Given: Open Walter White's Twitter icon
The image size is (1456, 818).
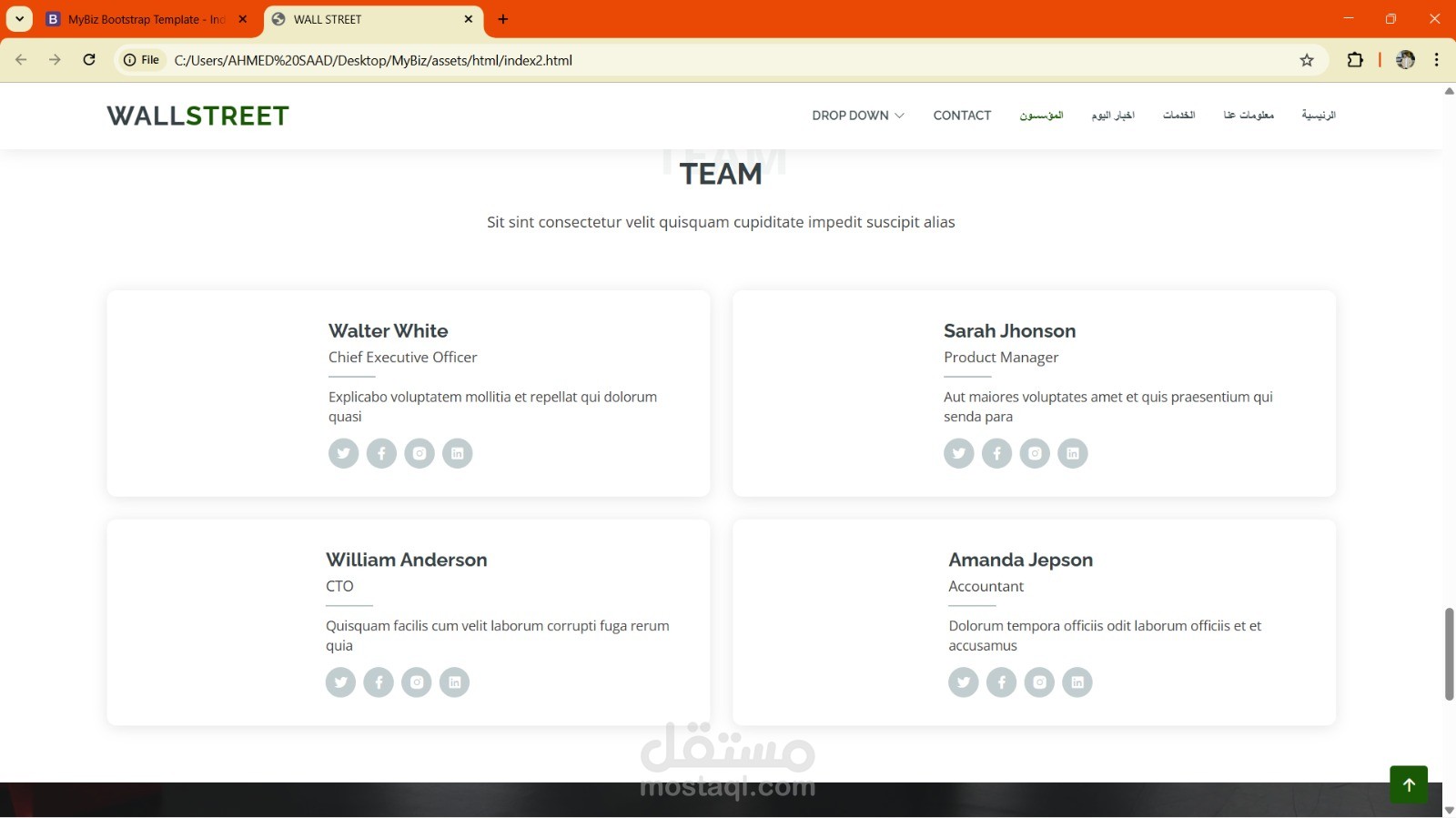Looking at the screenshot, I should click(x=343, y=453).
